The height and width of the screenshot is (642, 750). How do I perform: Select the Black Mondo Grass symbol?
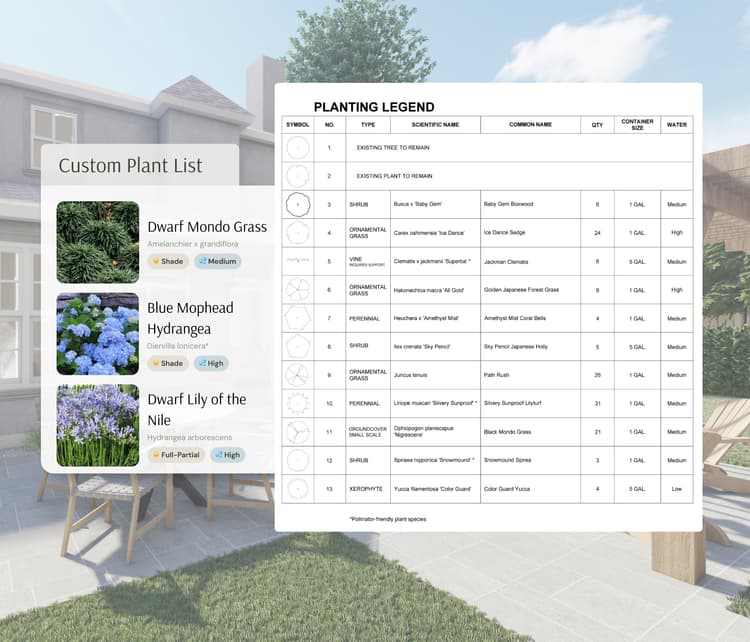[x=297, y=432]
